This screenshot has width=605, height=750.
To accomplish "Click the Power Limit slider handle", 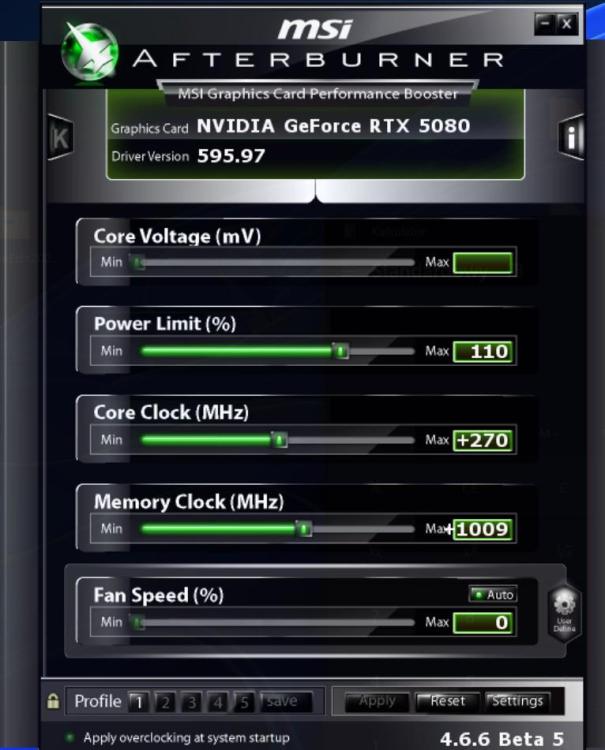I will (x=341, y=352).
